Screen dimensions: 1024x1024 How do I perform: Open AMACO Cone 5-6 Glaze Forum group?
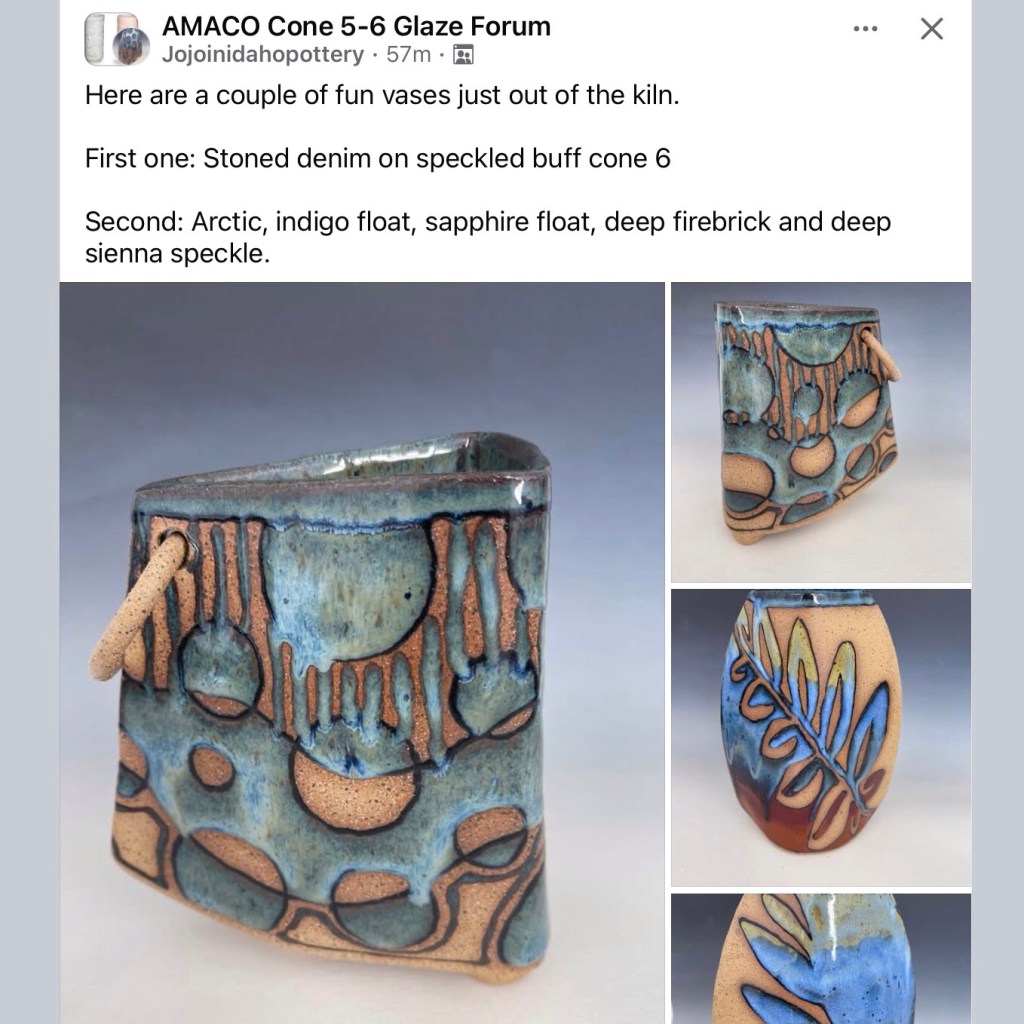coord(356,27)
